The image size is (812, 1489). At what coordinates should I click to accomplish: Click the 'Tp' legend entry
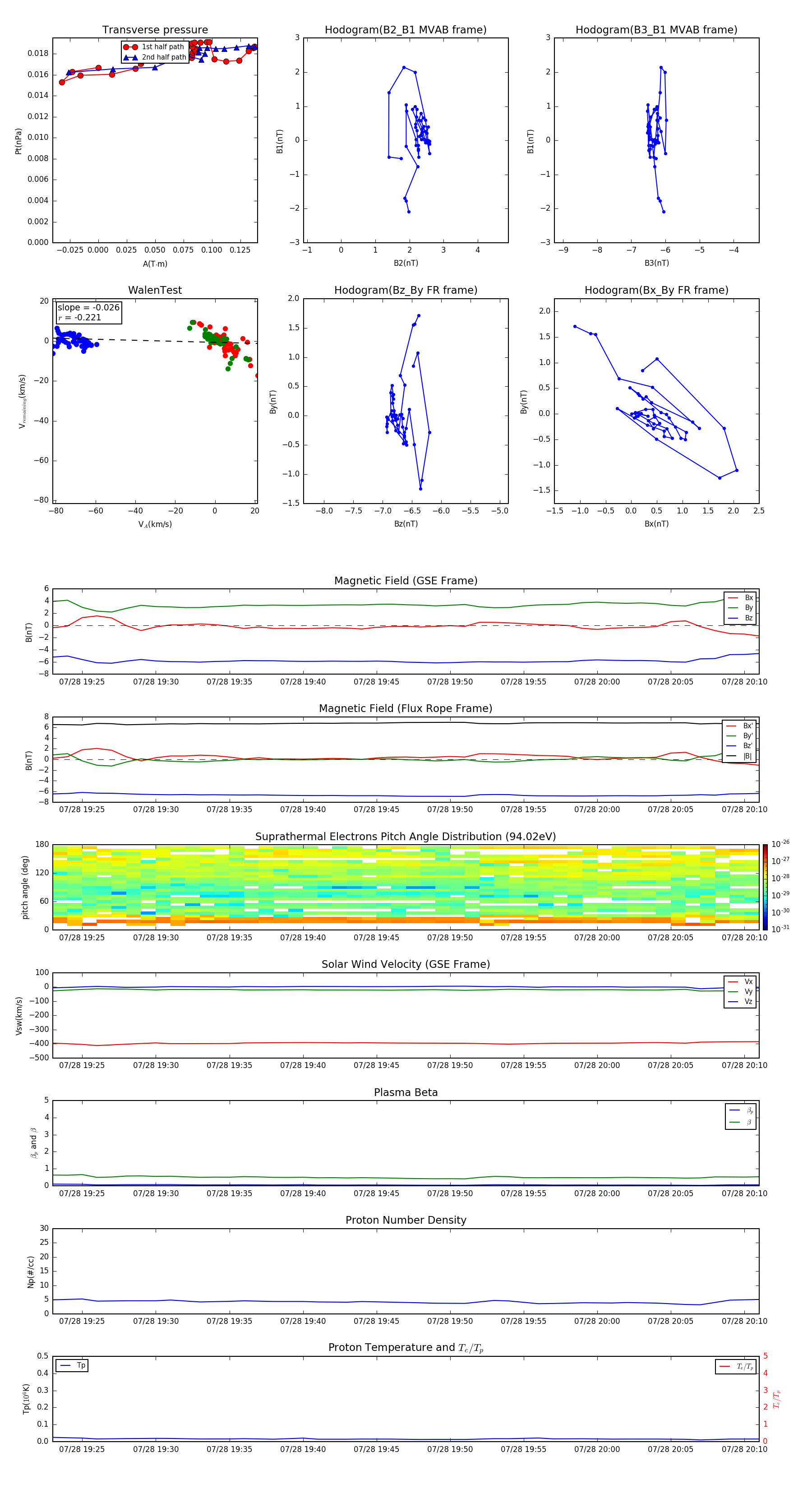click(72, 1366)
